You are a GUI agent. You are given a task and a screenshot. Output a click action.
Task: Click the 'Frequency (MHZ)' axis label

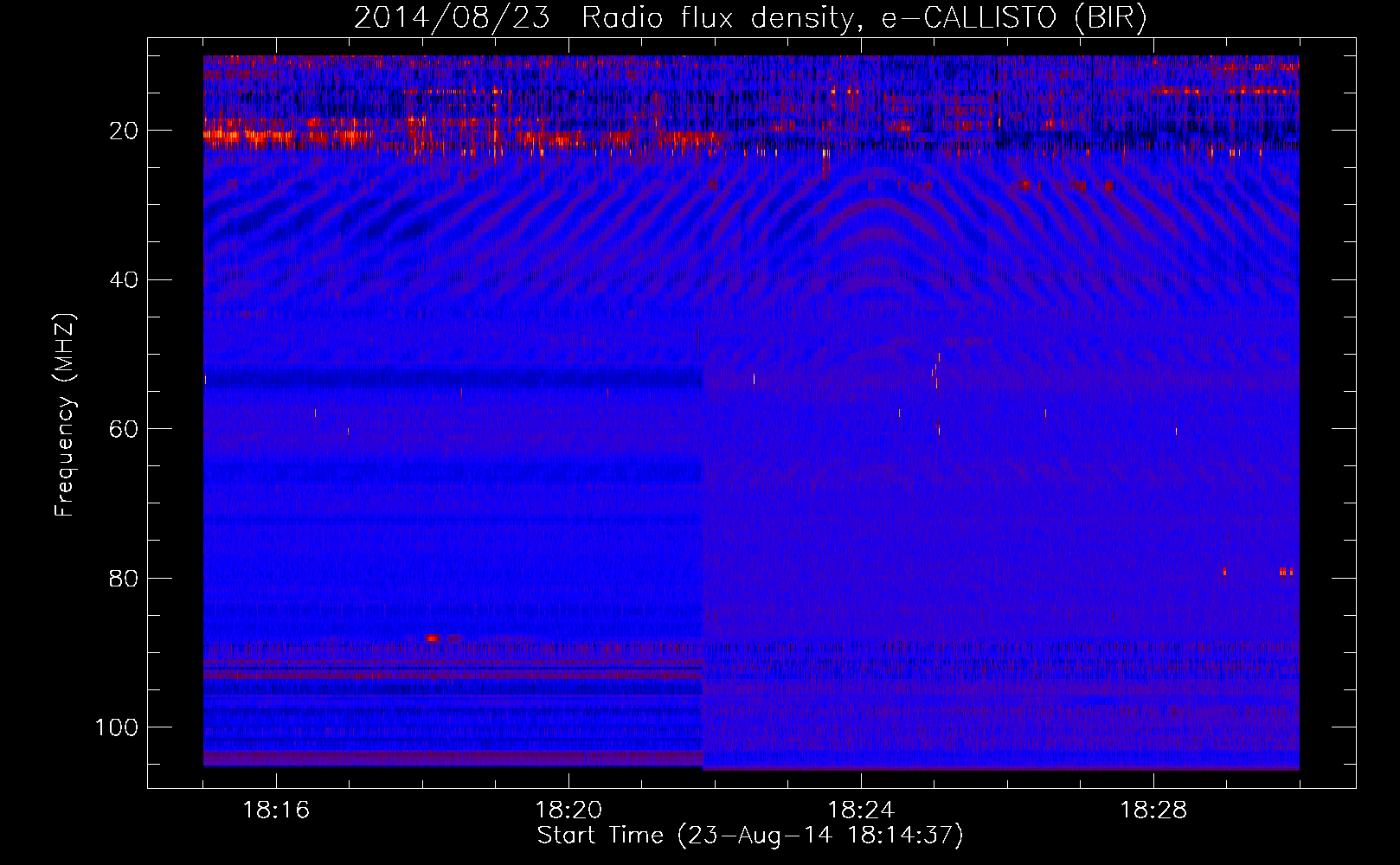coord(65,415)
